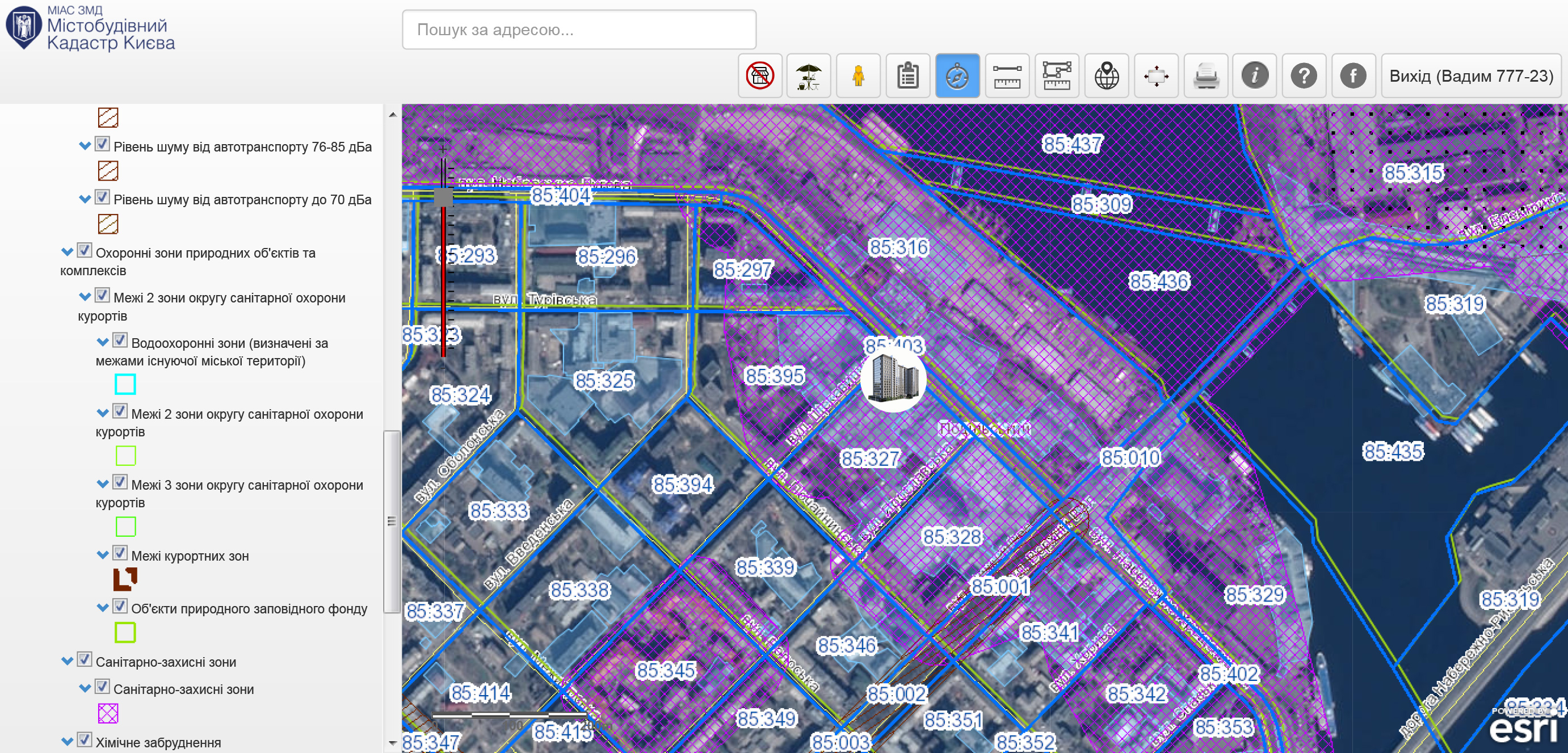Open the clipboard report tool
Image resolution: width=1568 pixels, height=753 pixels.
point(907,76)
